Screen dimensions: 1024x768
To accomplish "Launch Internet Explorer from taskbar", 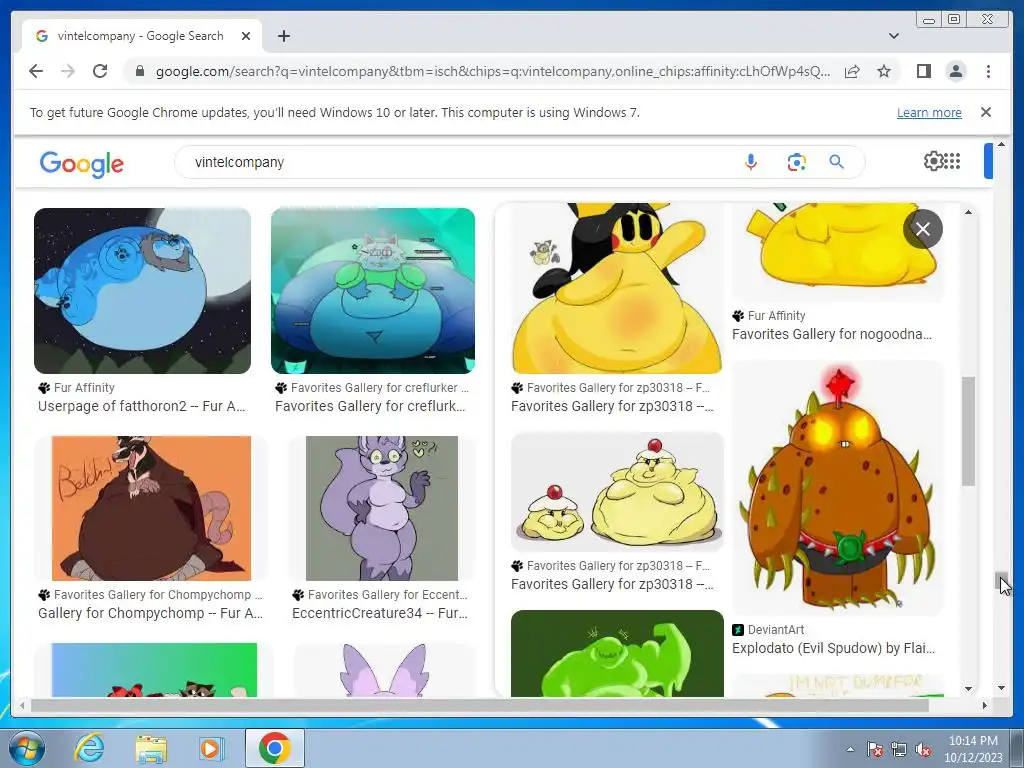I will [x=88, y=748].
